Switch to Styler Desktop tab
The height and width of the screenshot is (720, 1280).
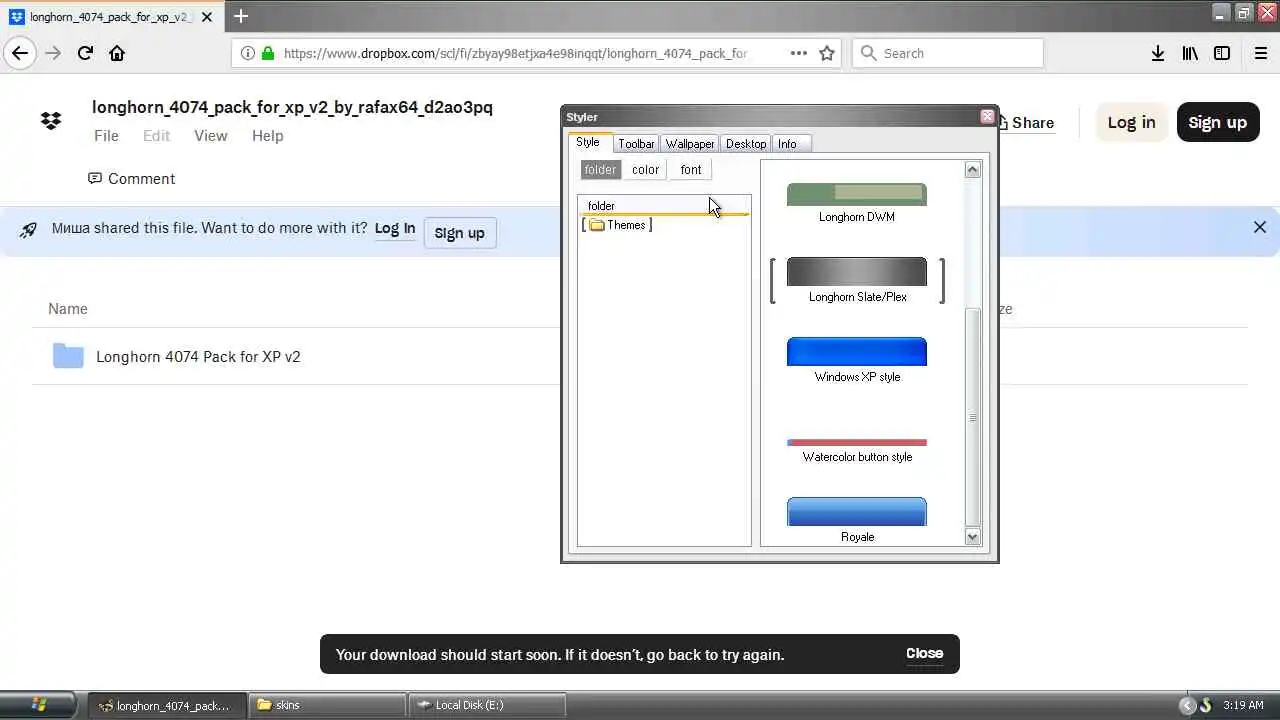click(x=746, y=144)
